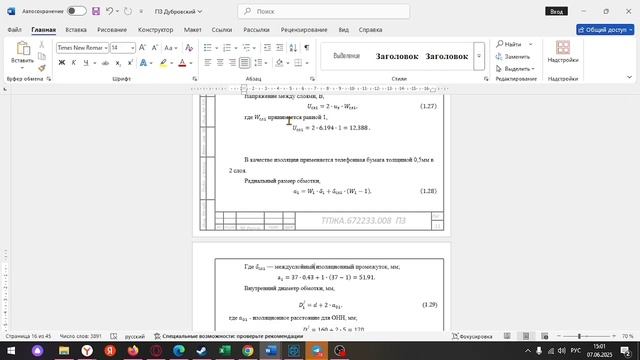Apply the first Заголовок heading style
The height and width of the screenshot is (360, 640).
coord(397,56)
